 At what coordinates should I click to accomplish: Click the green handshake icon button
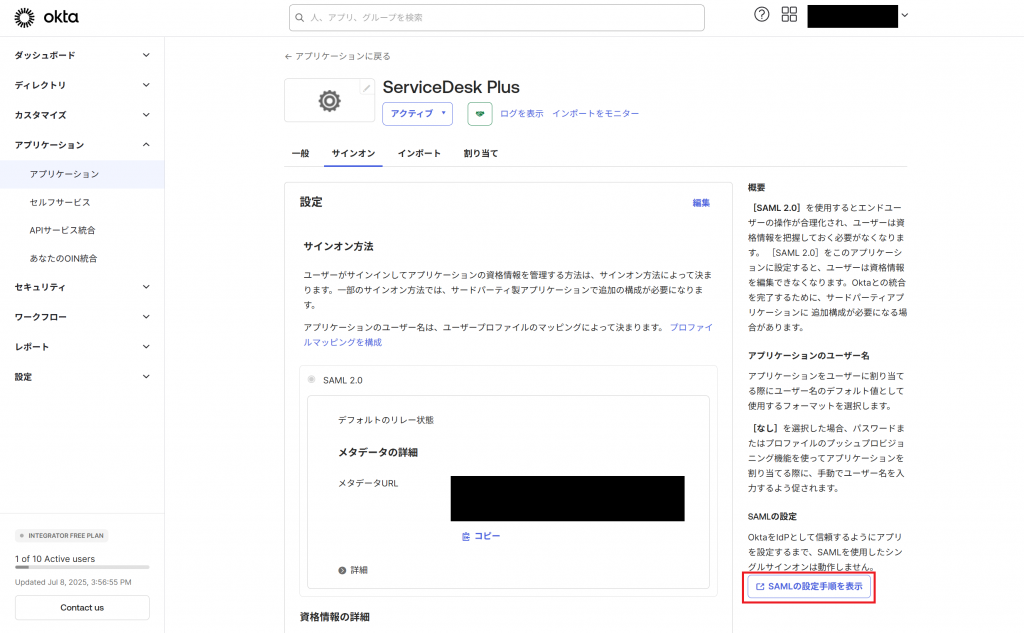coord(479,114)
